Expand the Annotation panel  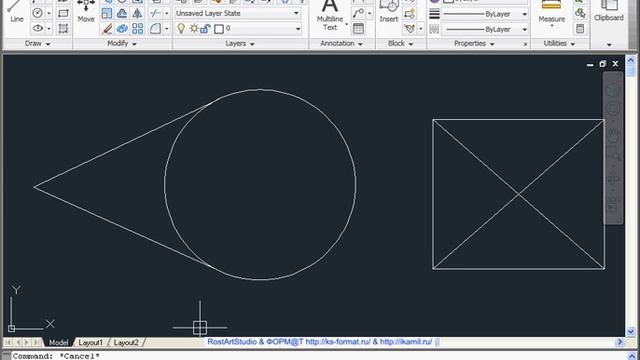pyautogui.click(x=342, y=43)
